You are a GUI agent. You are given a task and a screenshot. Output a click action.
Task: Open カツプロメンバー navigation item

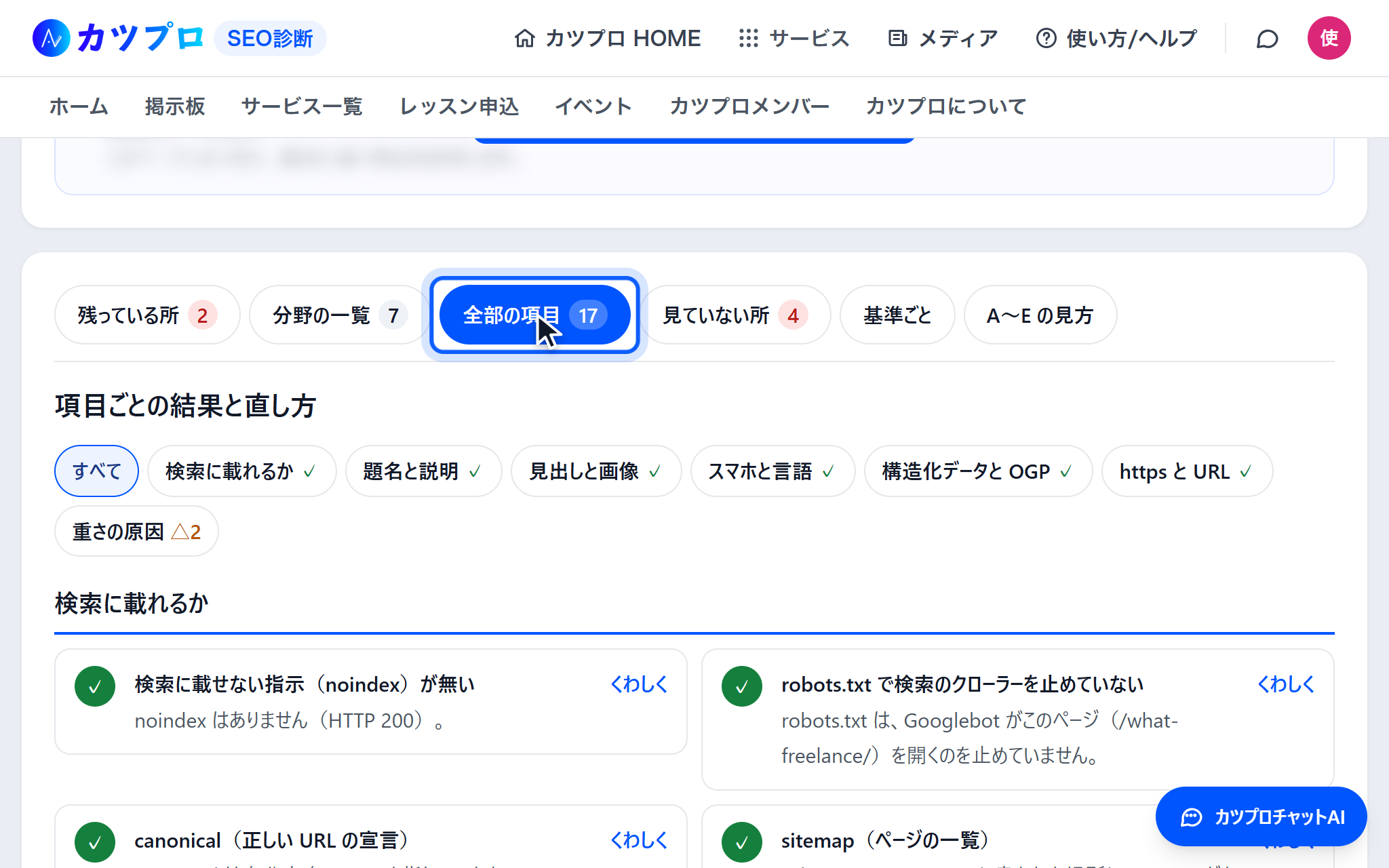click(x=749, y=106)
